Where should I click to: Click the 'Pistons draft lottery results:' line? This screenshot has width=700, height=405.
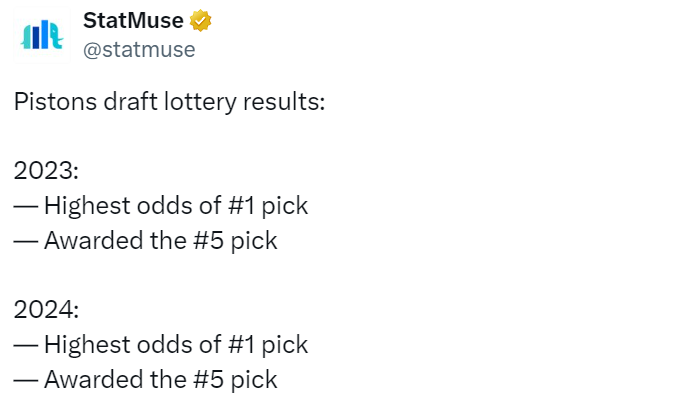tap(169, 102)
